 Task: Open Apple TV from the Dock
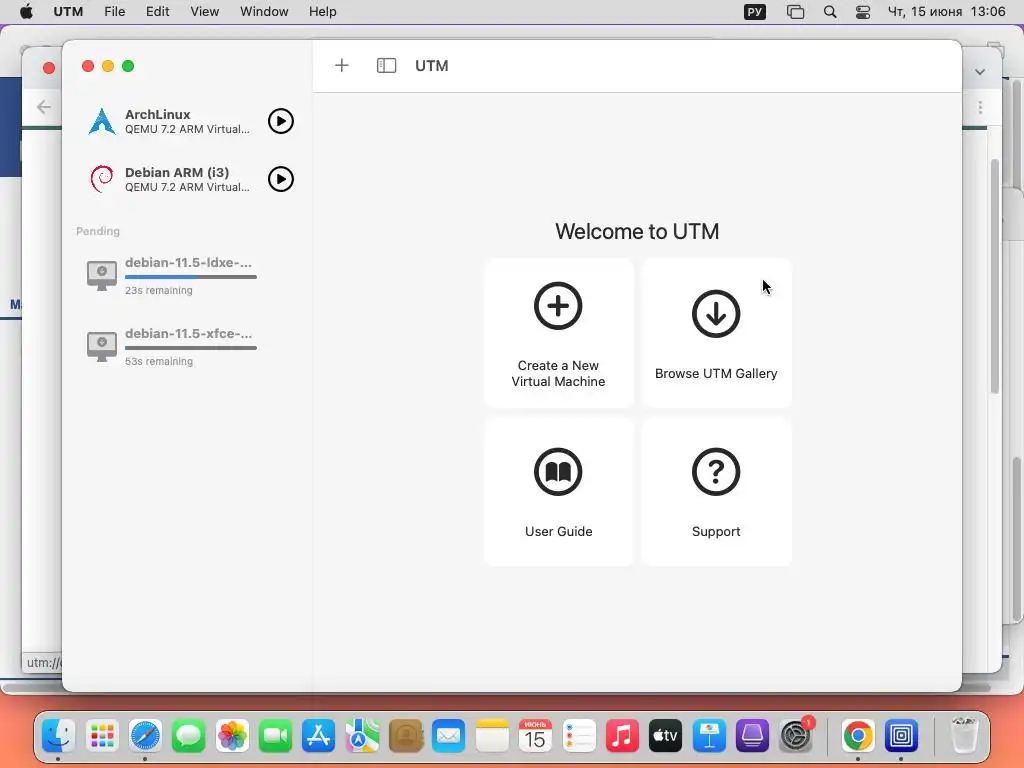(x=665, y=736)
